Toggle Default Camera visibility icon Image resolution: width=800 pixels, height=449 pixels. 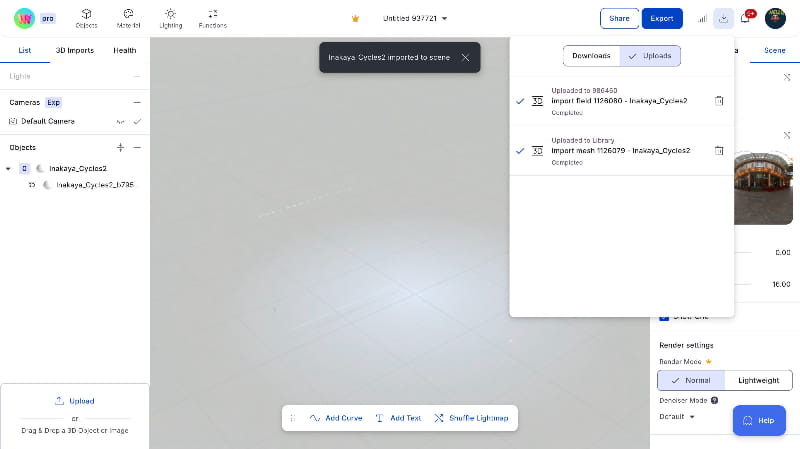[x=120, y=121]
